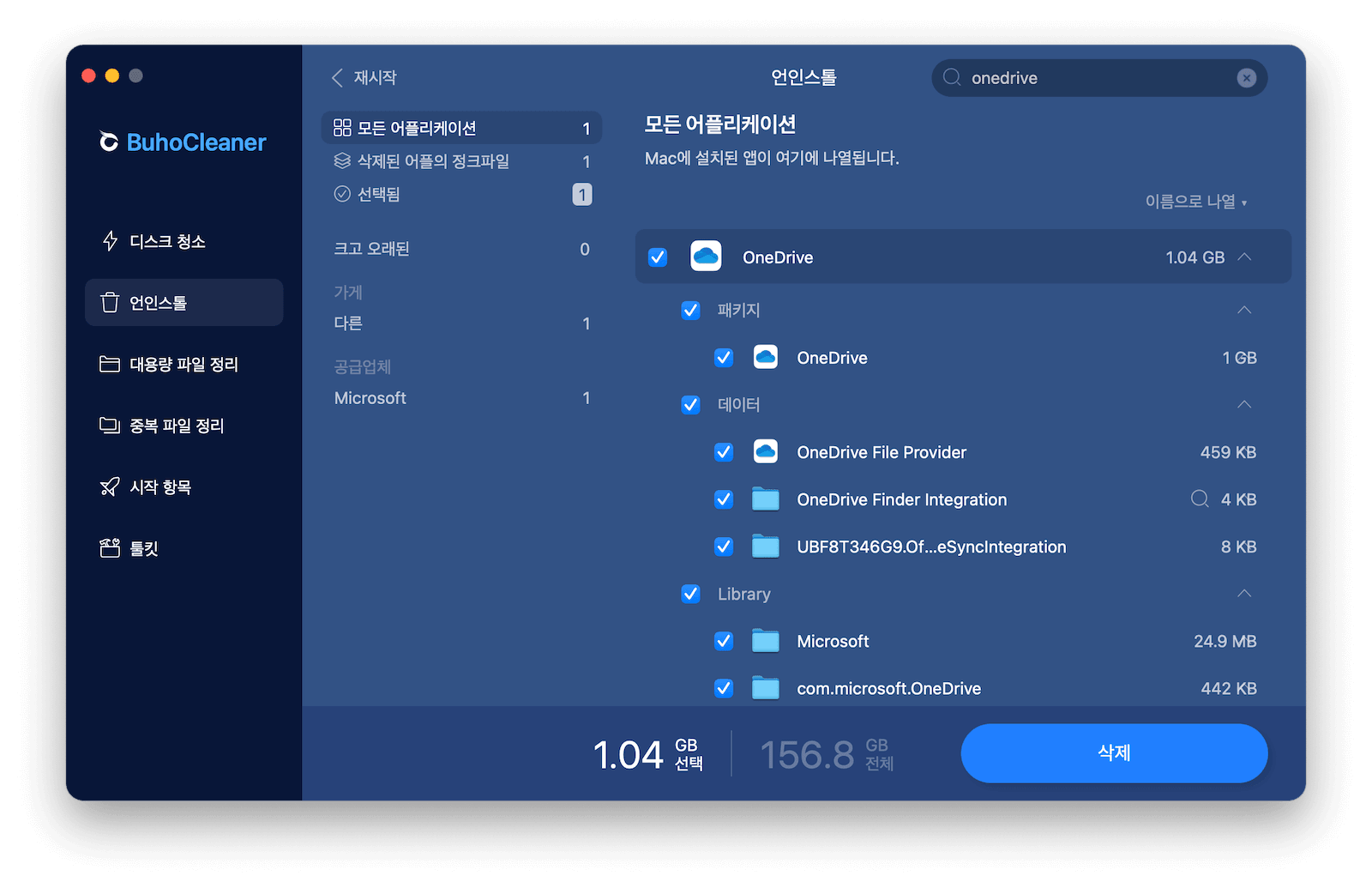Toggle the Library group checkbox
This screenshot has height=888, width=1372.
click(x=690, y=593)
